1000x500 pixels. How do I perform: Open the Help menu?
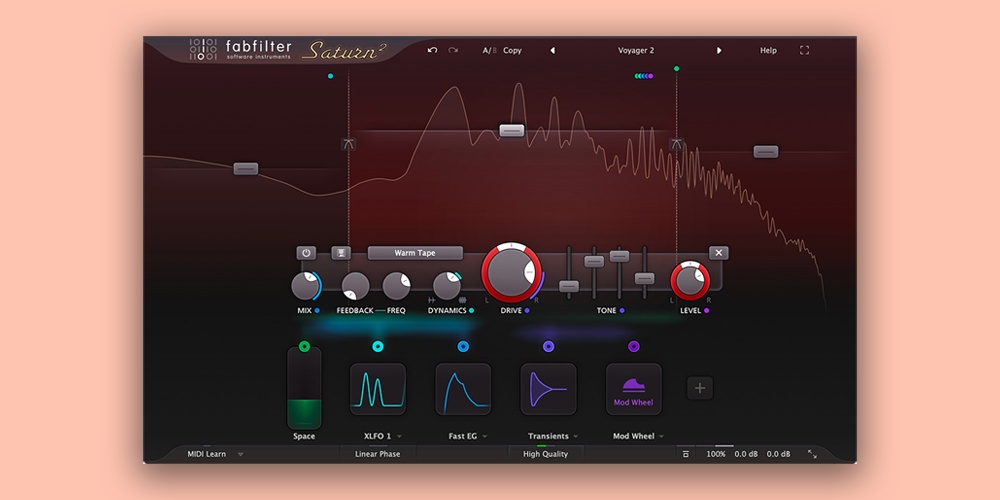768,50
